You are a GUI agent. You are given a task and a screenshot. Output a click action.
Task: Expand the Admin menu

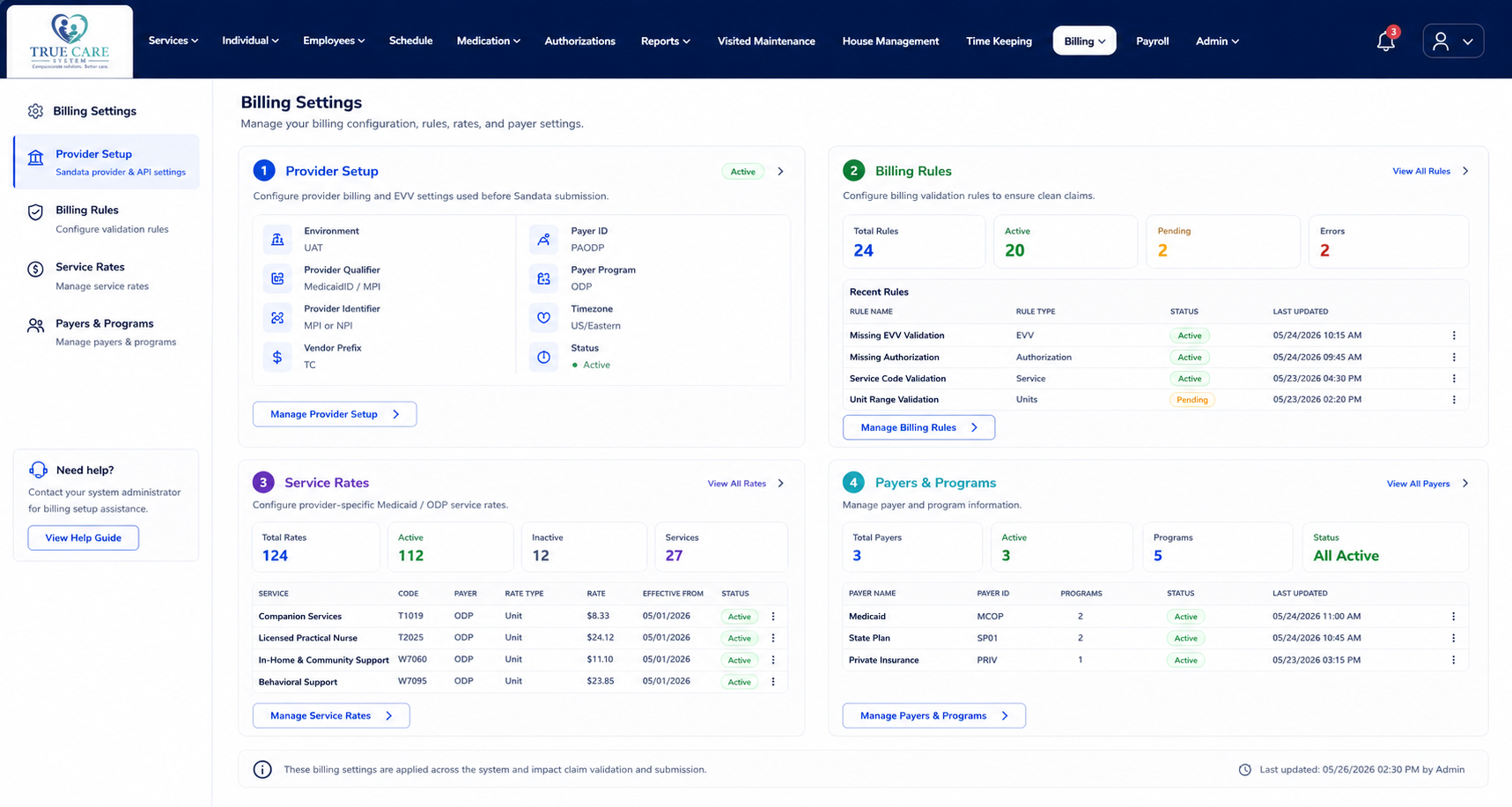tap(1218, 41)
